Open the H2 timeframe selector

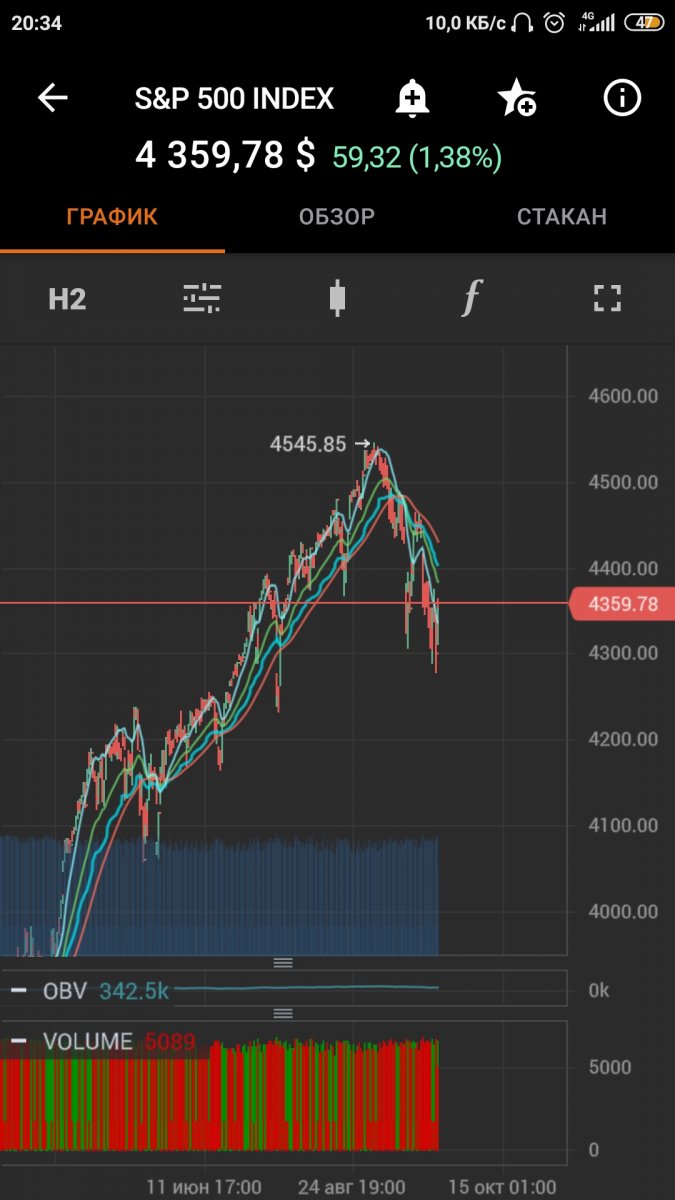(67, 298)
